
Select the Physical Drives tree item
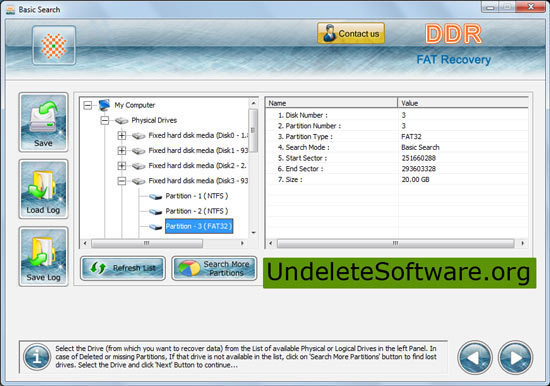point(154,120)
